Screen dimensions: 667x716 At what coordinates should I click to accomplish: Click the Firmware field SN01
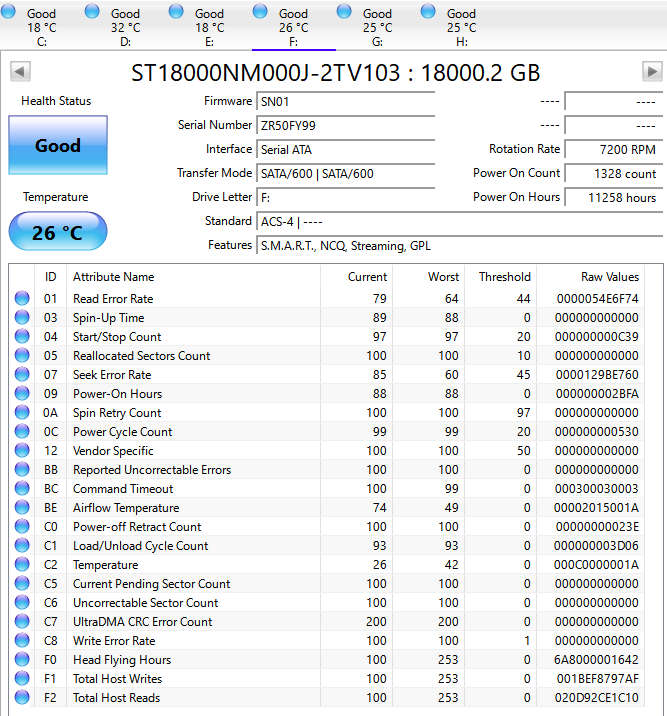tap(346, 101)
